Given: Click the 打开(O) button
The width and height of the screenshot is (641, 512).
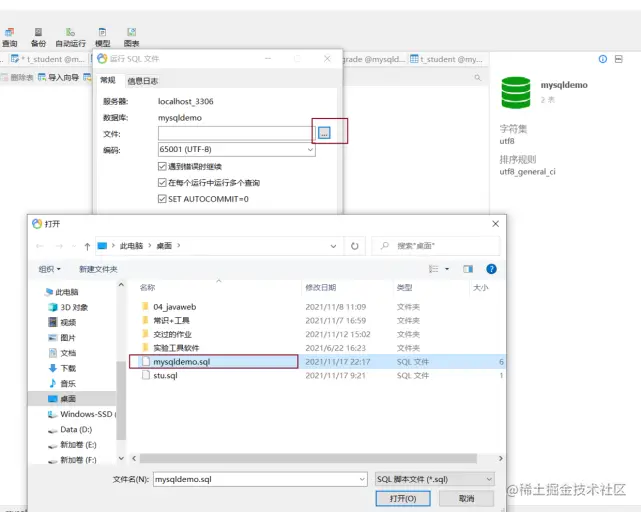Looking at the screenshot, I should (403, 499).
